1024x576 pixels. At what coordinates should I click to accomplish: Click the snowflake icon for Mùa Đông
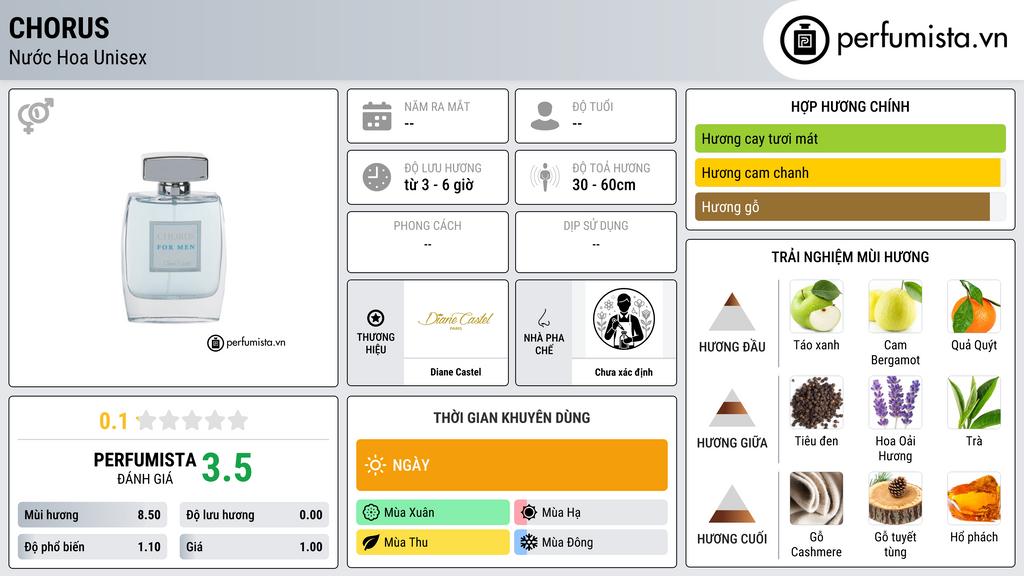point(529,542)
